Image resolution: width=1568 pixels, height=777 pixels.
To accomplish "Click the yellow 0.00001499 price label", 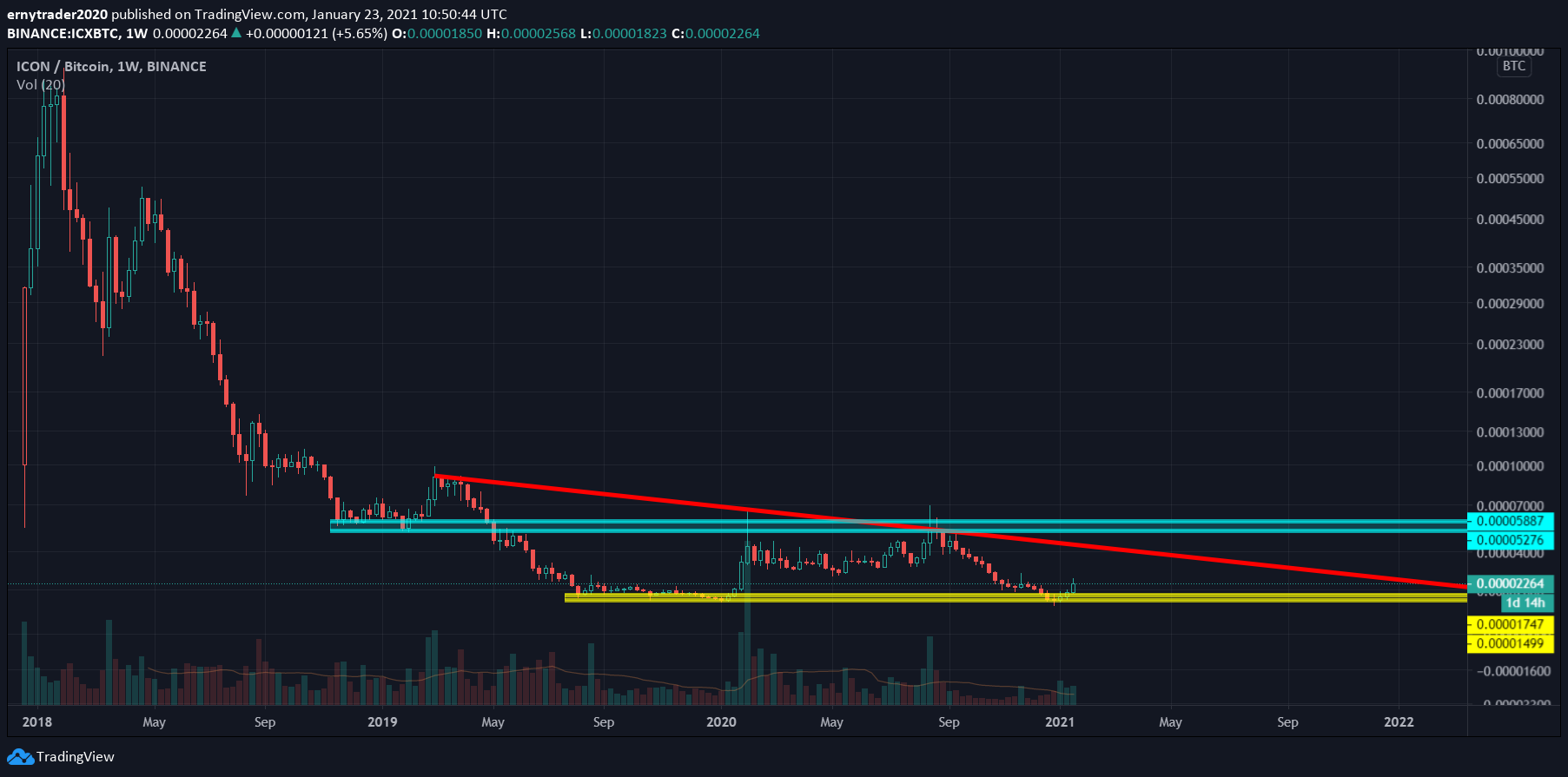I will 1511,643.
